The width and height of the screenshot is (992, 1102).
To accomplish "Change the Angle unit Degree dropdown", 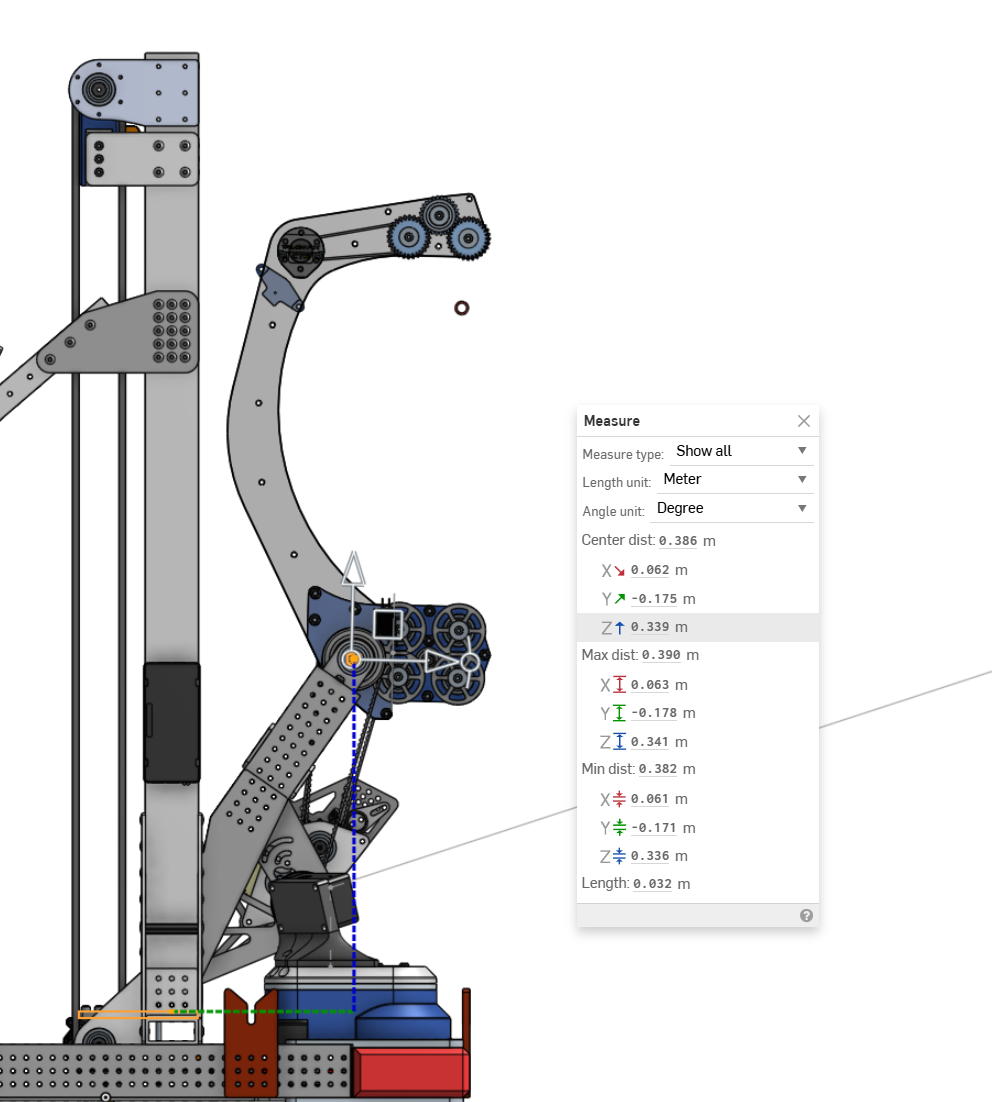I will [x=730, y=508].
